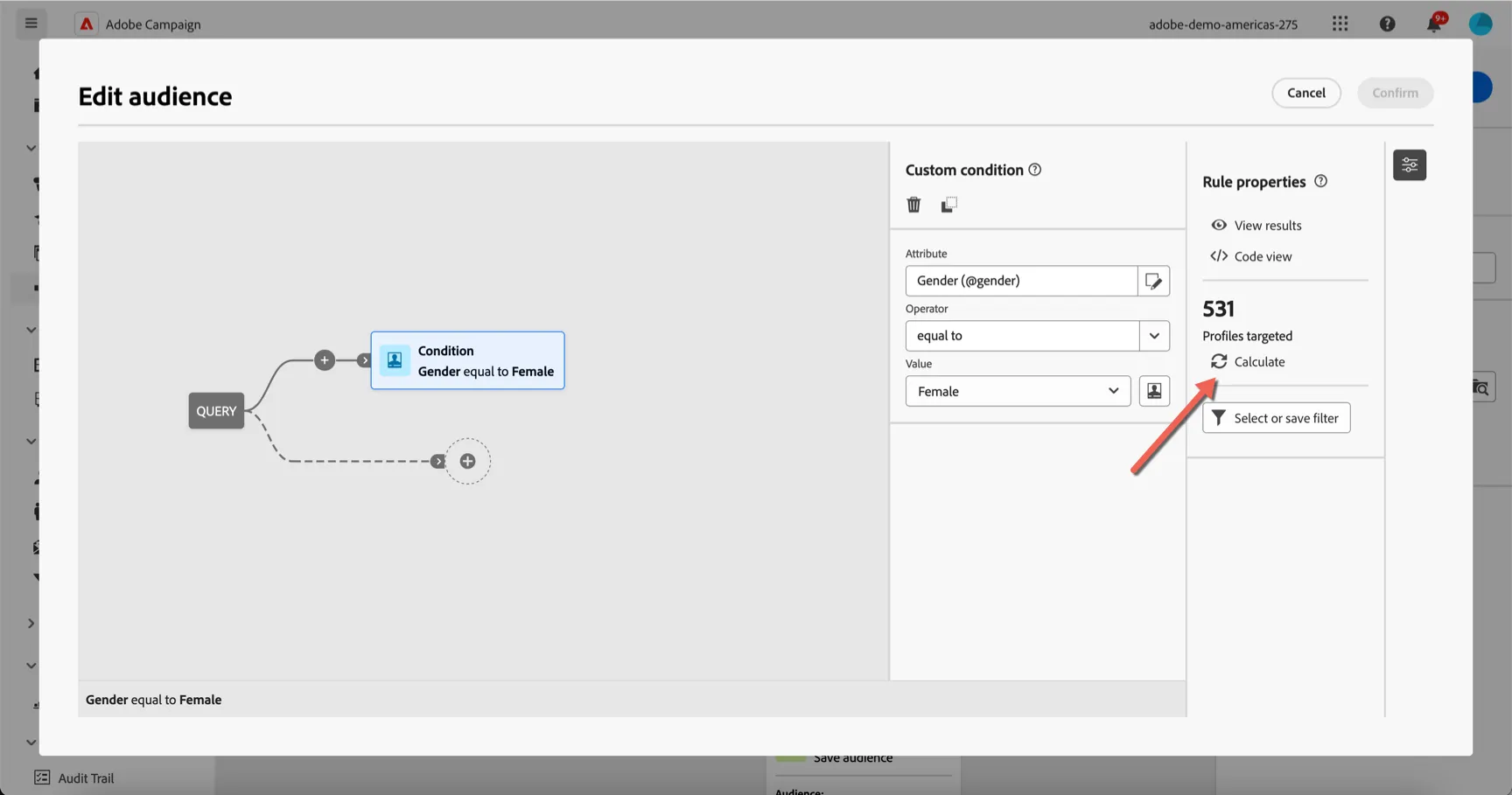
Task: Open the Rule properties help icon
Action: click(1320, 181)
